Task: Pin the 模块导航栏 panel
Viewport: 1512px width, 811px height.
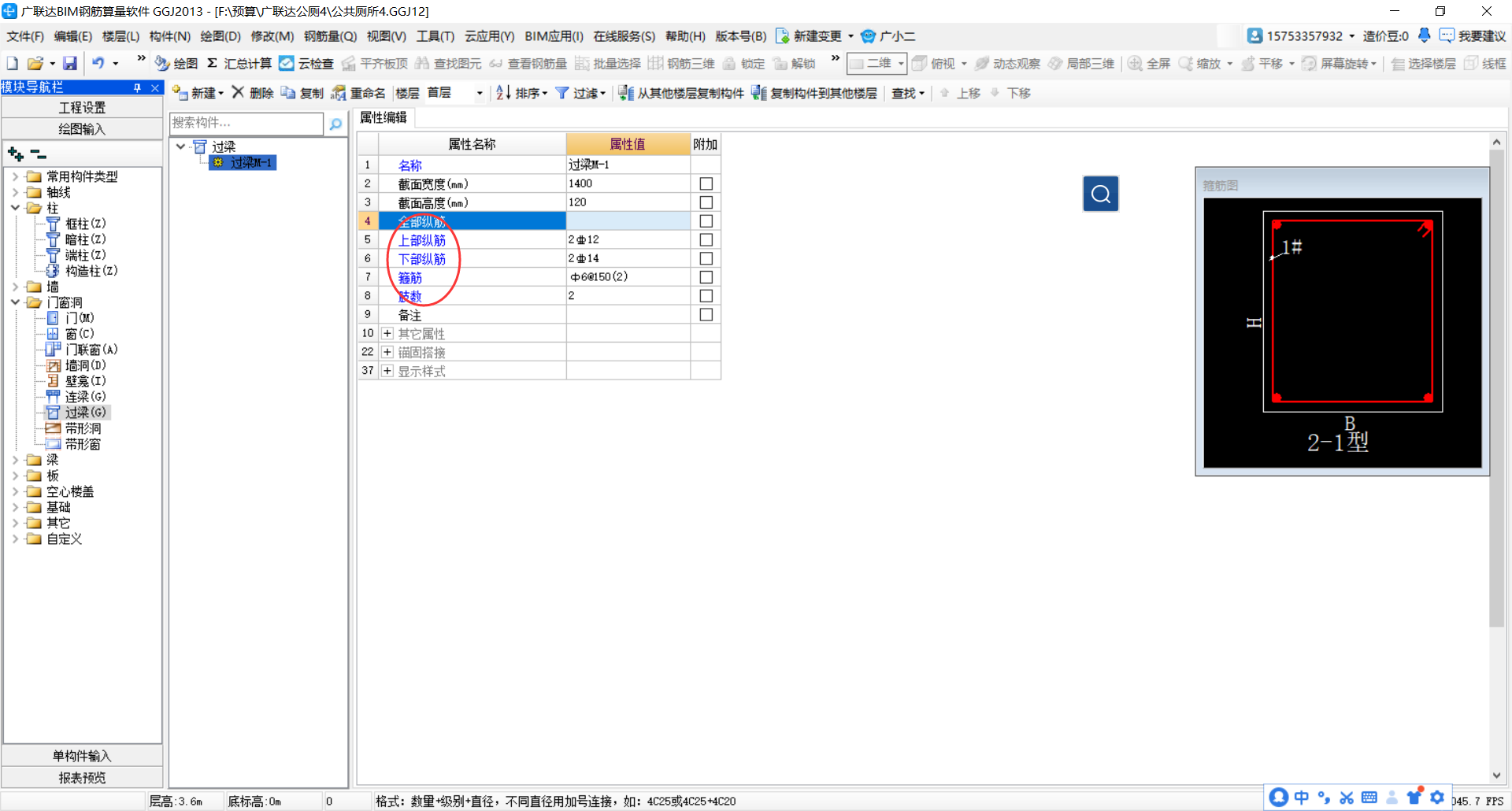Action: (x=137, y=87)
